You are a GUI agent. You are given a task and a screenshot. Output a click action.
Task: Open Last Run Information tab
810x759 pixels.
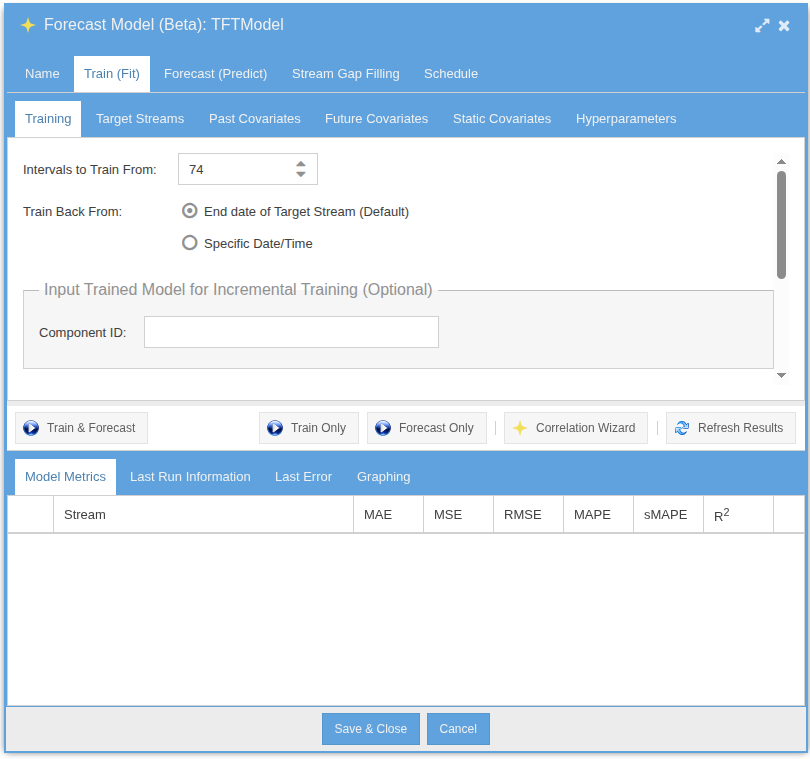[190, 477]
